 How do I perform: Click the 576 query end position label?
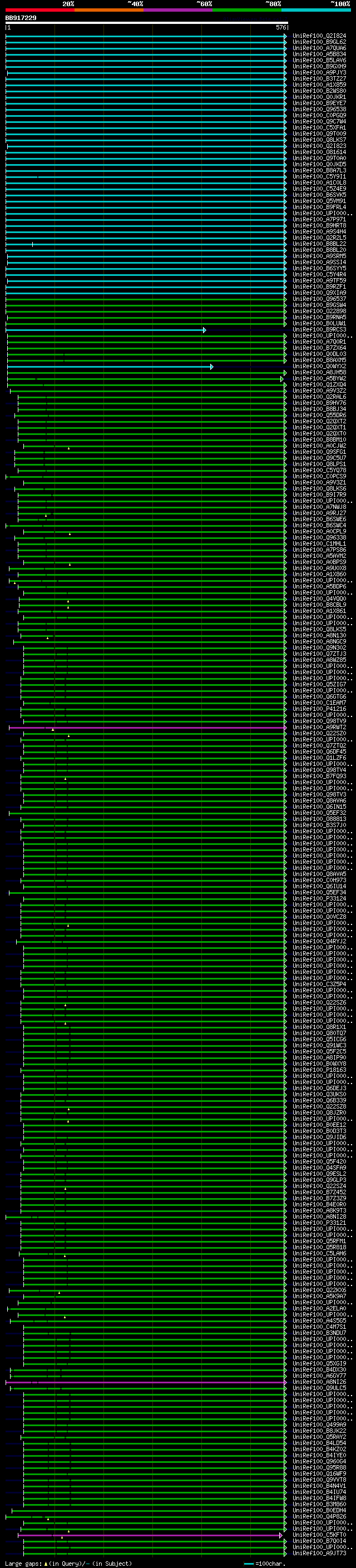click(x=280, y=27)
